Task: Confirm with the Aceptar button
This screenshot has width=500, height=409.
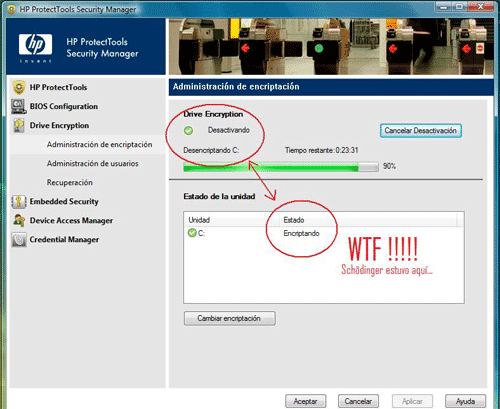Action: (x=305, y=401)
